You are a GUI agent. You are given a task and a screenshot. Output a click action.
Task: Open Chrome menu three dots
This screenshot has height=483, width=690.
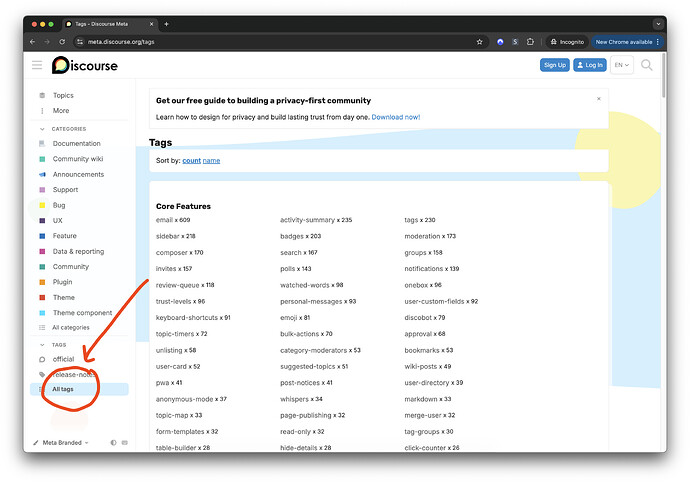coord(657,42)
